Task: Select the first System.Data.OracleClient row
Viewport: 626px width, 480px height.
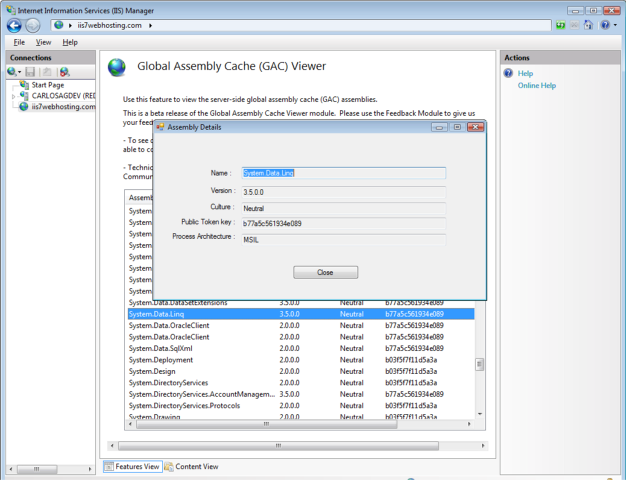Action: pyautogui.click(x=301, y=325)
